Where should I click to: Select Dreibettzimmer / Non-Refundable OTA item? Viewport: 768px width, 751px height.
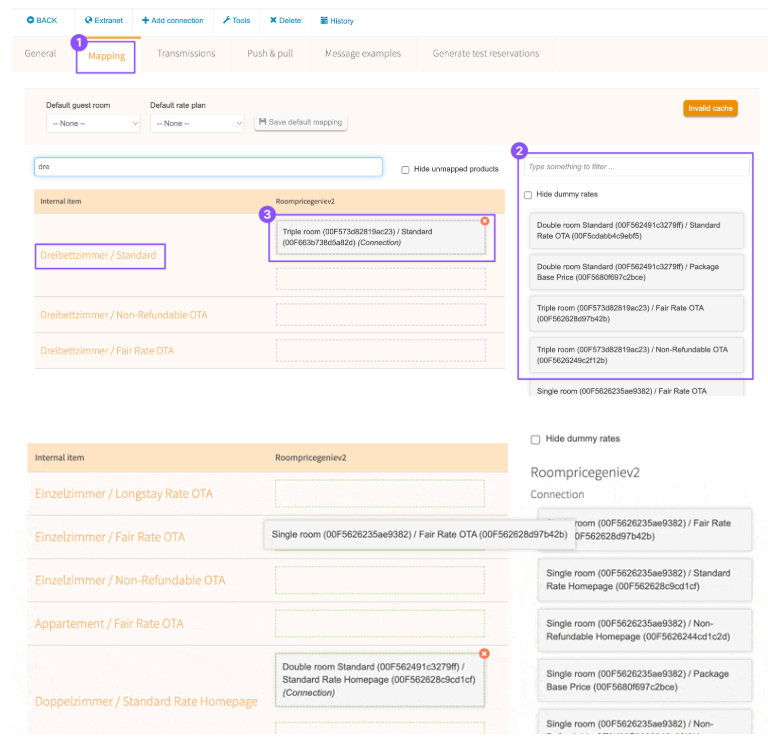(124, 315)
